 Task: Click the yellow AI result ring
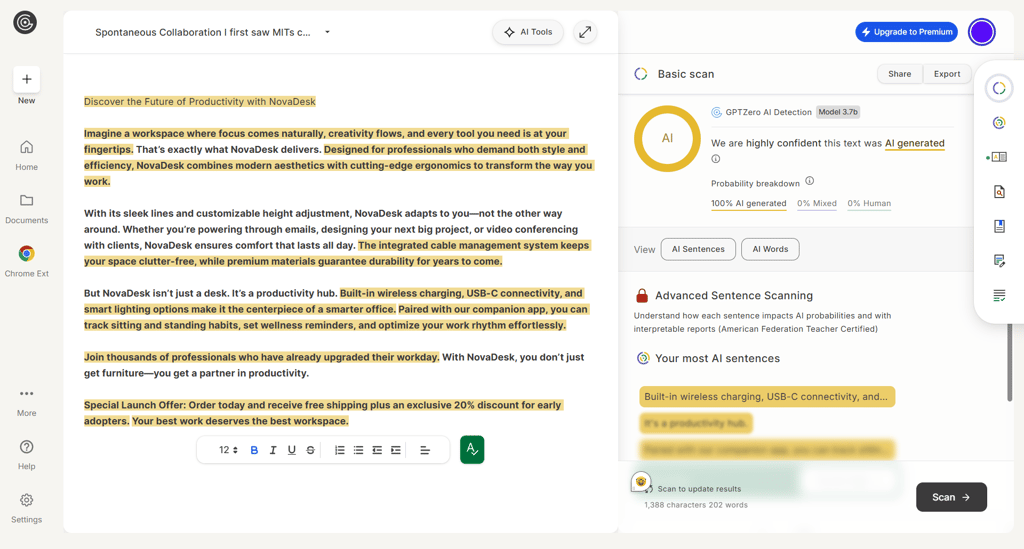click(667, 138)
